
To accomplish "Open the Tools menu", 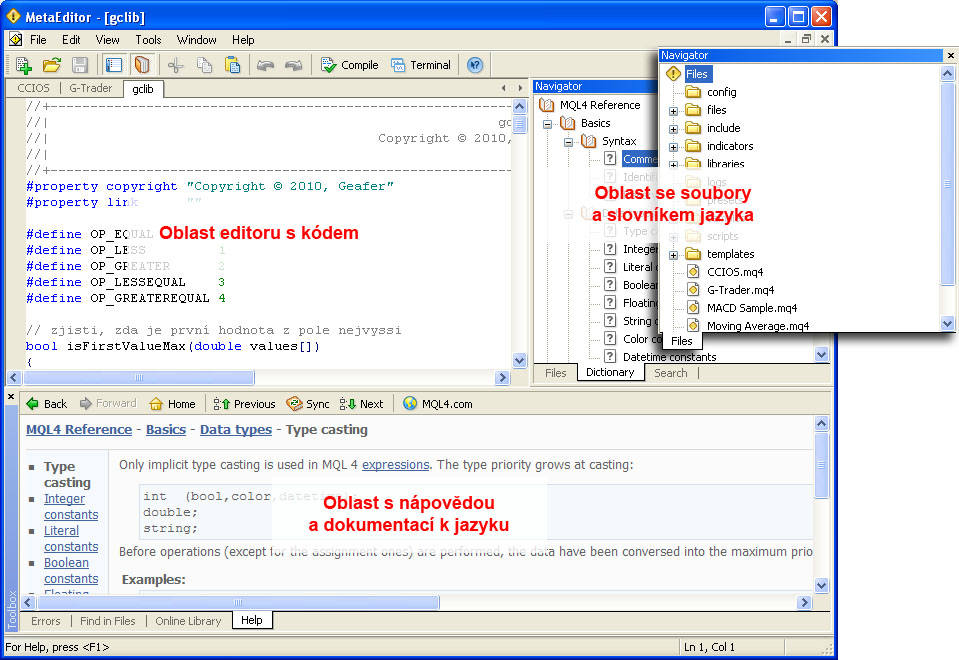I will (148, 40).
